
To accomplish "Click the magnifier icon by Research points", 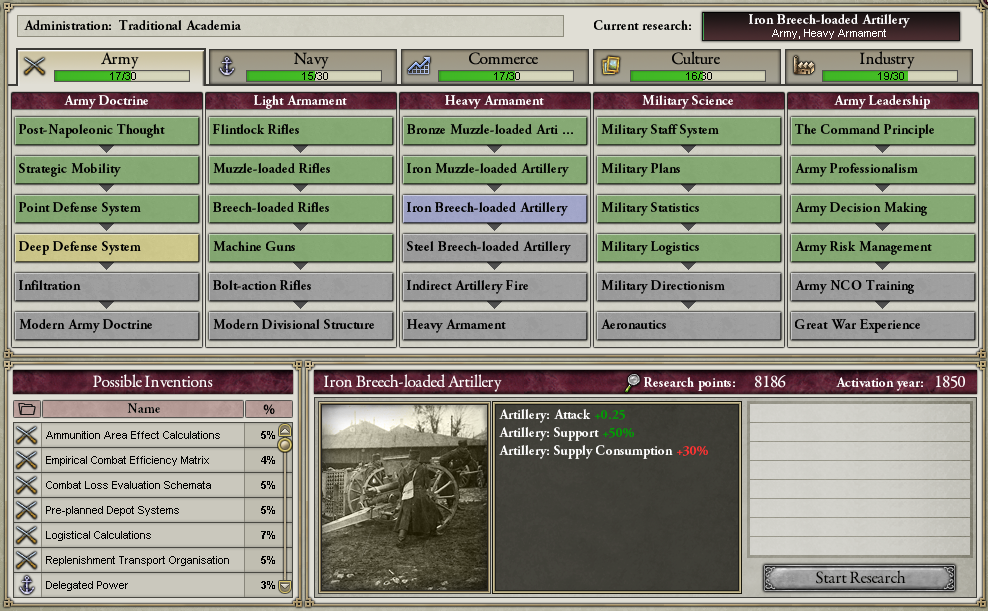I will (x=632, y=382).
